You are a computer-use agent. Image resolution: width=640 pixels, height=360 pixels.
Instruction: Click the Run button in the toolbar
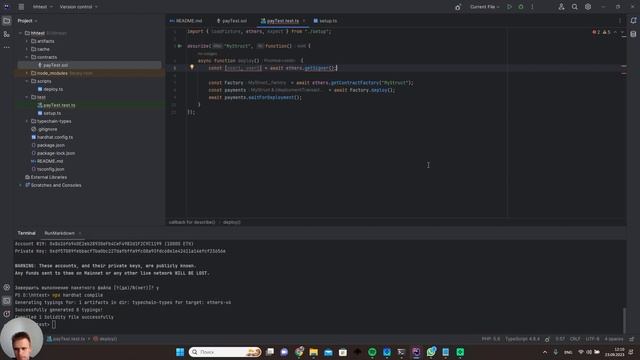509,7
